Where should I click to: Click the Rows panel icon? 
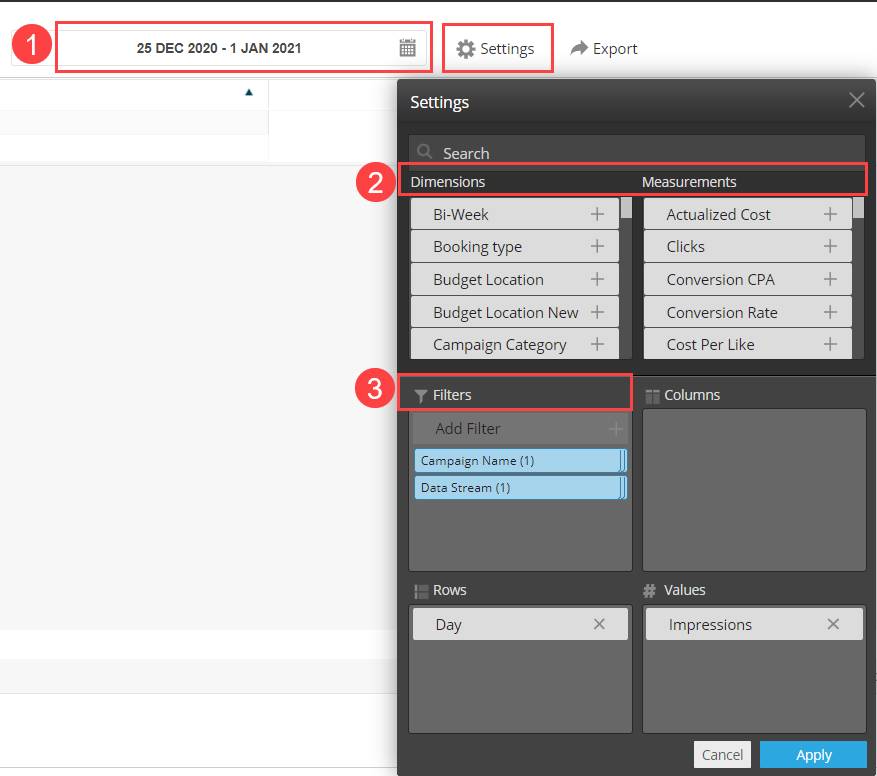coord(421,590)
